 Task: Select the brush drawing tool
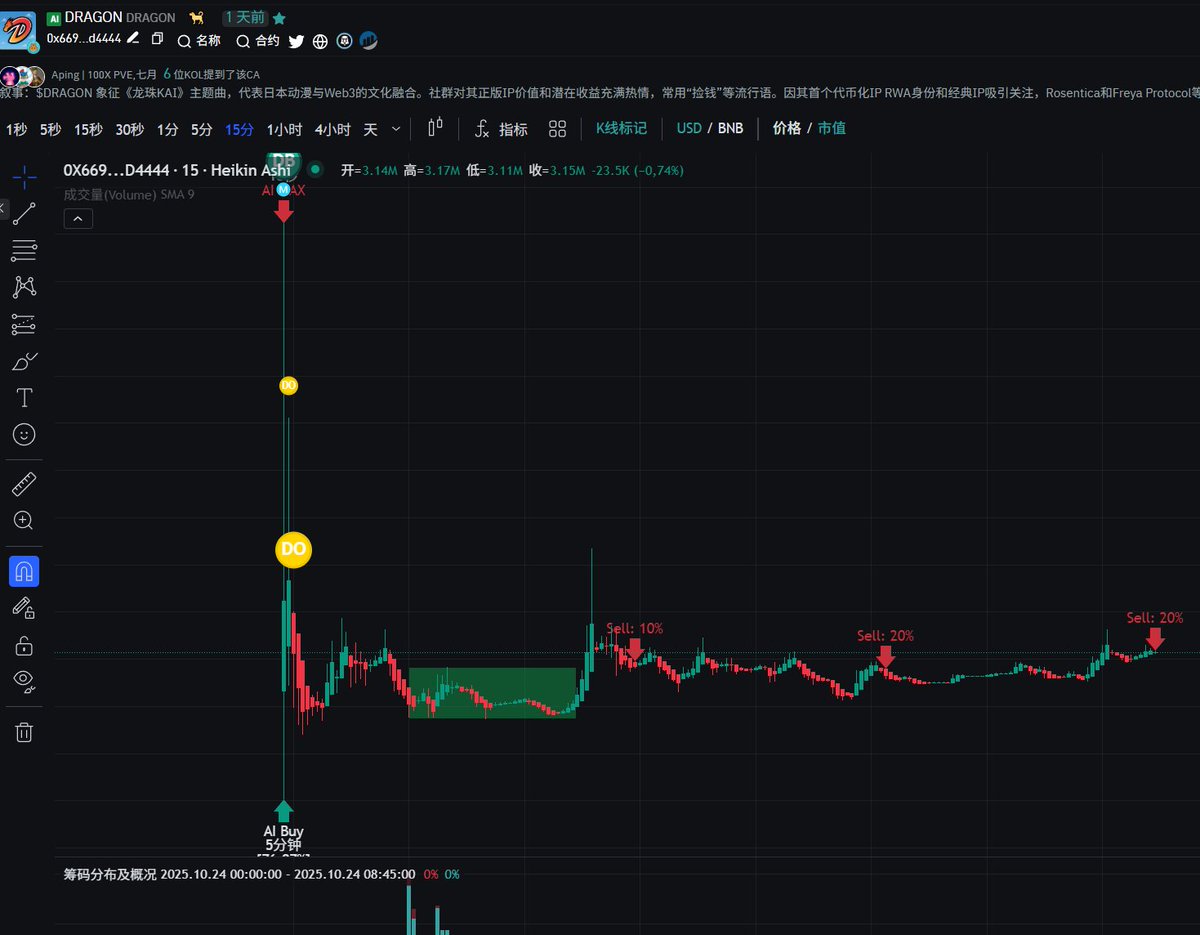click(x=24, y=361)
